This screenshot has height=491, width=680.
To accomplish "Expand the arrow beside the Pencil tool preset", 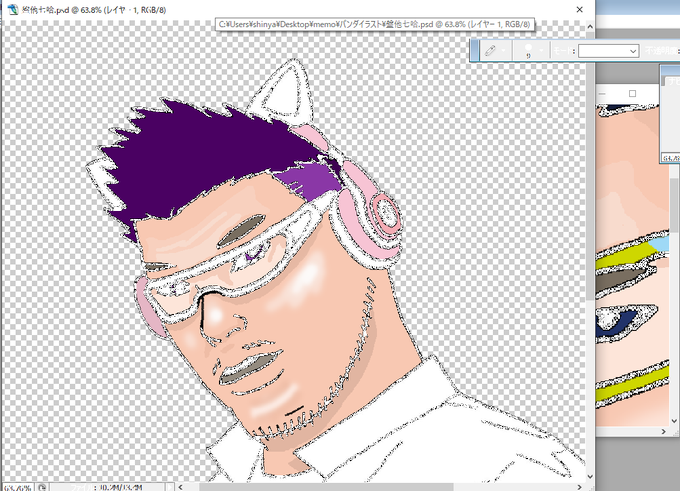I will [503, 51].
